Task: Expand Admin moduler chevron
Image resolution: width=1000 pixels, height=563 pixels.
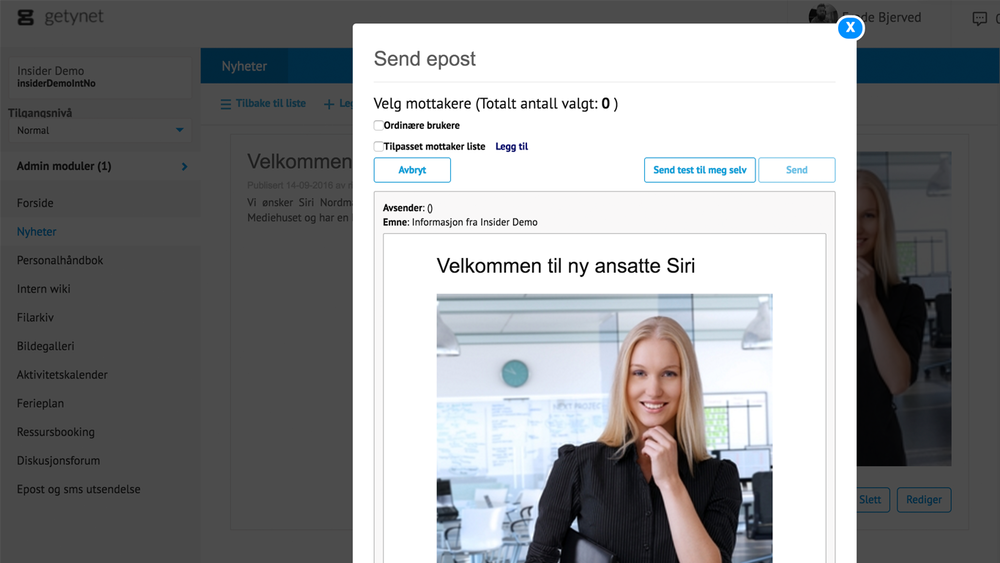Action: [184, 166]
